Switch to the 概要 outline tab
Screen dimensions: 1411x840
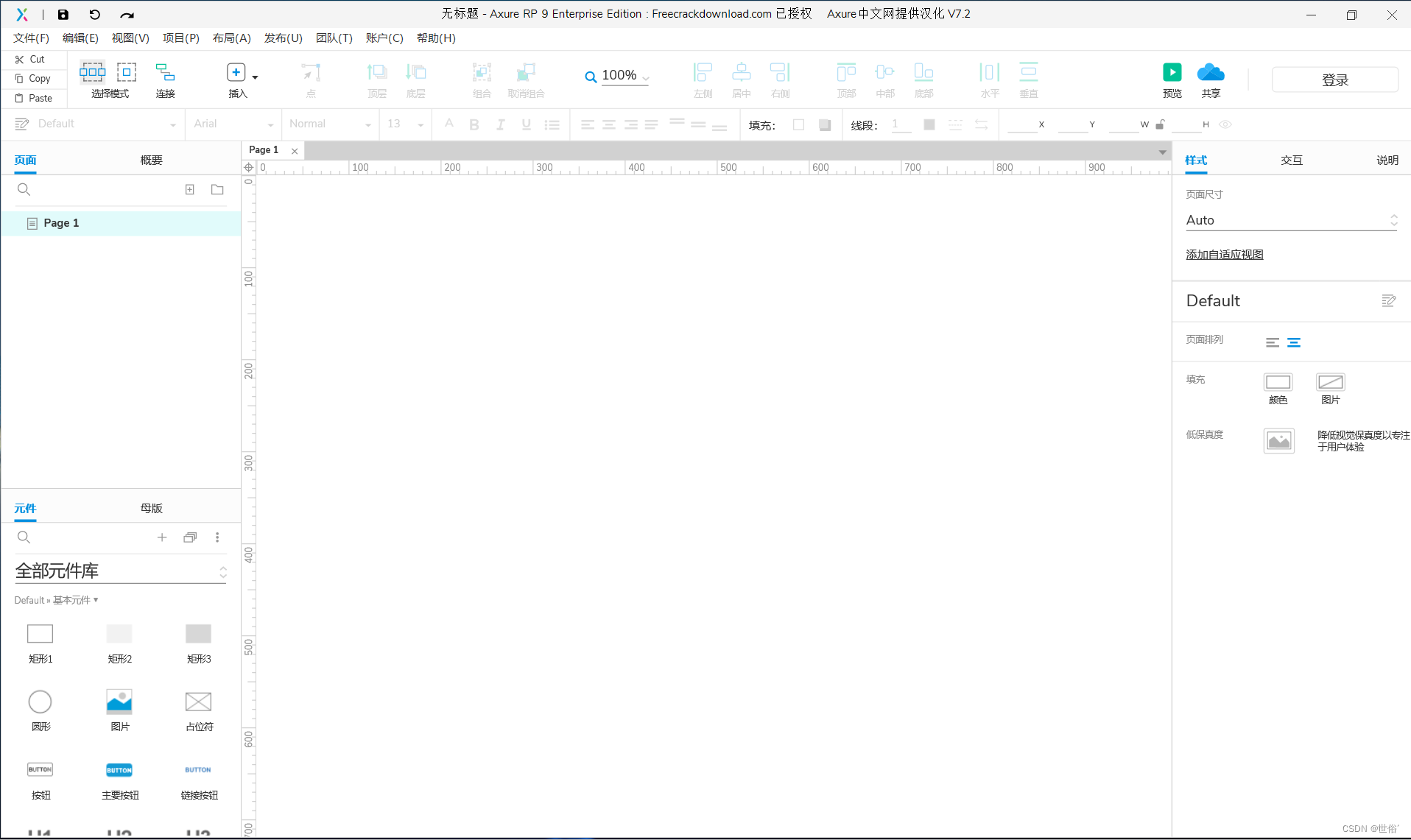point(151,160)
